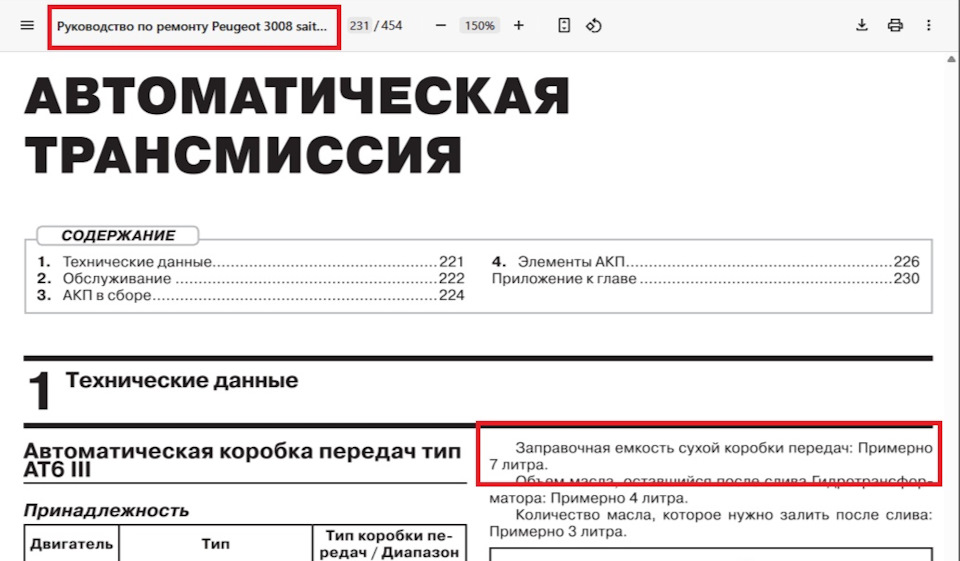Open the sidebar hamburger menu

tap(27, 25)
